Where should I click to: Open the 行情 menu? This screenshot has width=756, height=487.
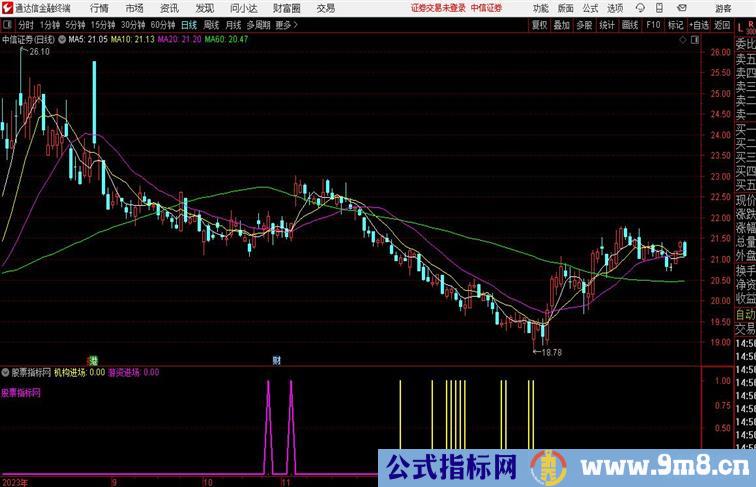(99, 8)
